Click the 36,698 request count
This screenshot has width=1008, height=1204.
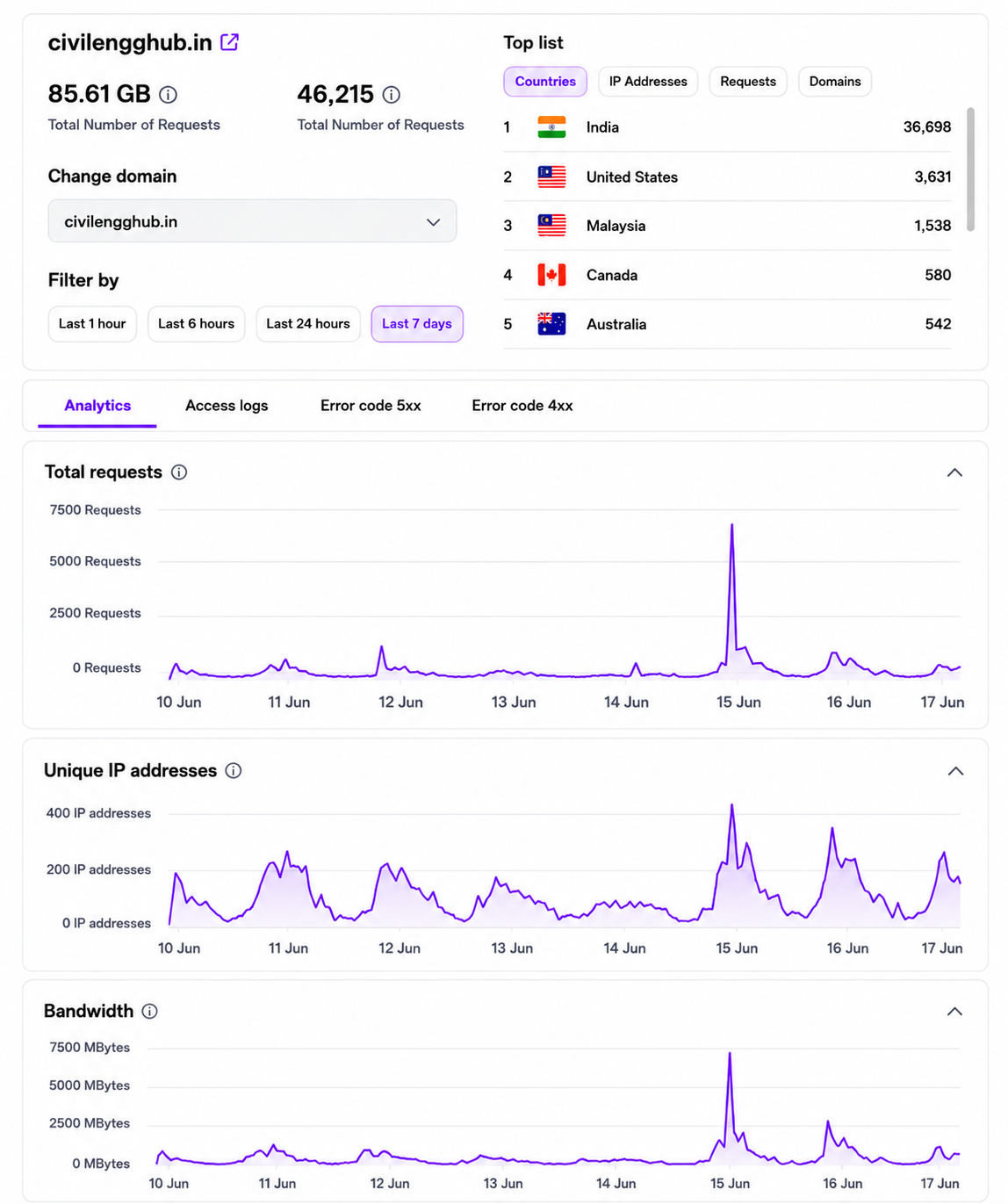click(x=927, y=127)
